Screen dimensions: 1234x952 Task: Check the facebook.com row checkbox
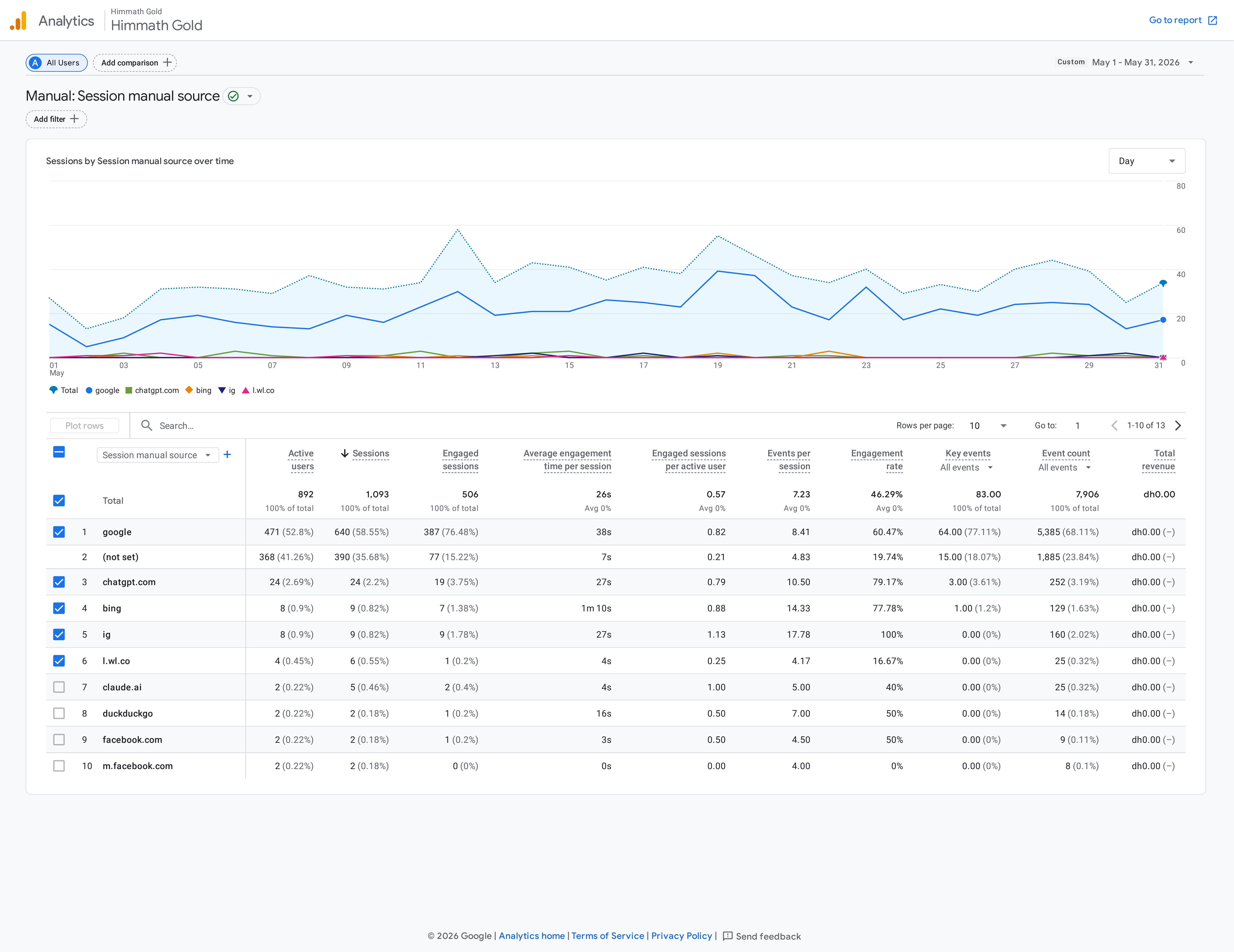(59, 740)
